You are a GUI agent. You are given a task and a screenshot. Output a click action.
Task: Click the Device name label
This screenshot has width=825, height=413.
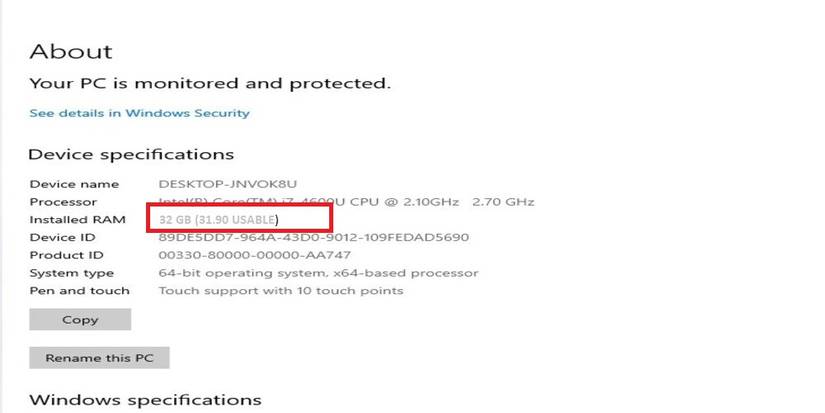pyautogui.click(x=74, y=184)
